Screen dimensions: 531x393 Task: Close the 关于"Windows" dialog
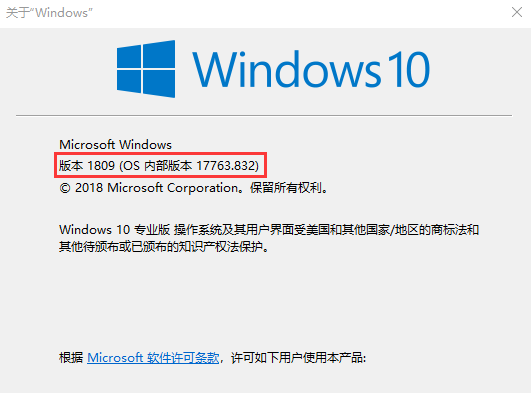coord(517,13)
